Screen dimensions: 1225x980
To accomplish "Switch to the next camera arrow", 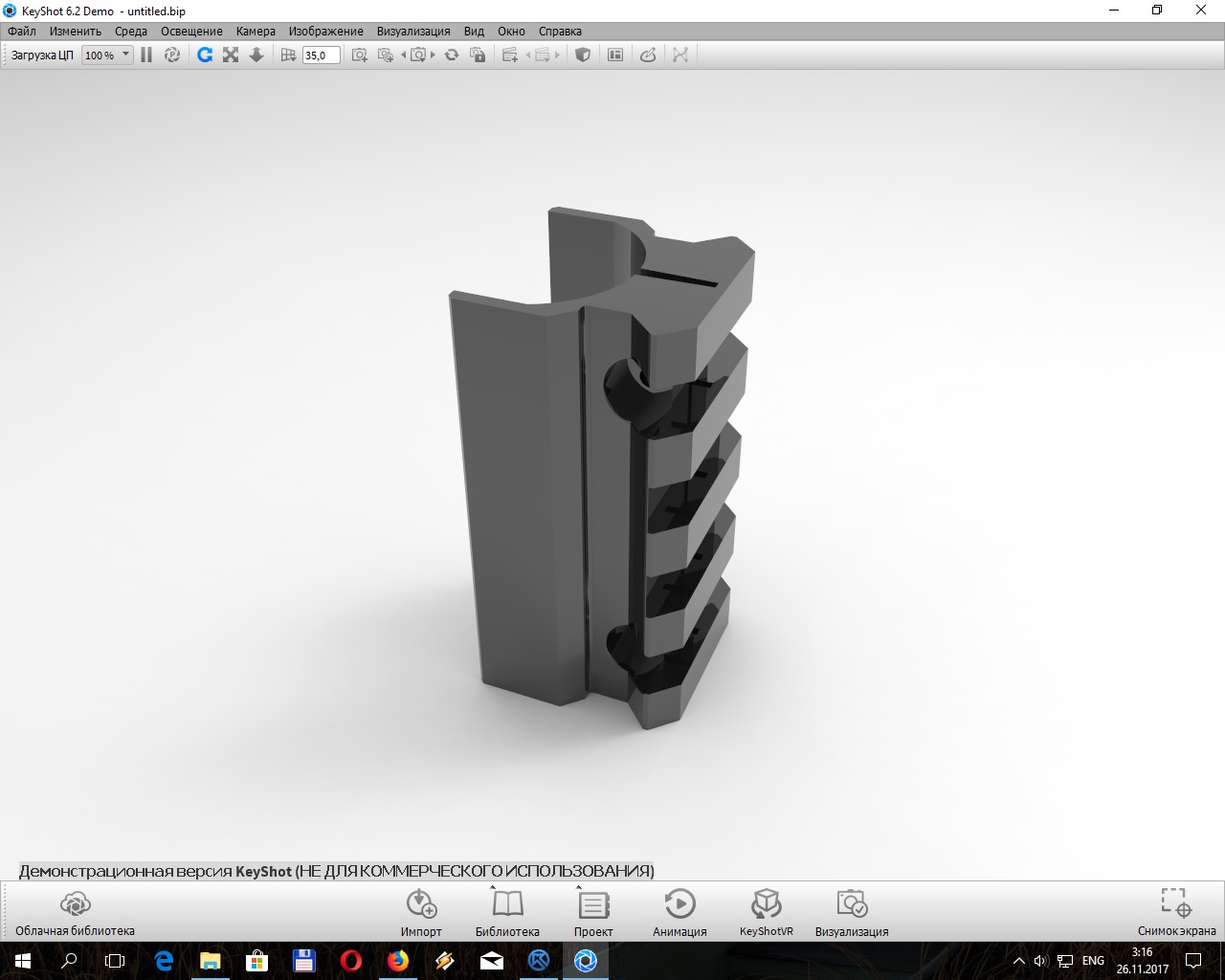I will pyautogui.click(x=433, y=56).
